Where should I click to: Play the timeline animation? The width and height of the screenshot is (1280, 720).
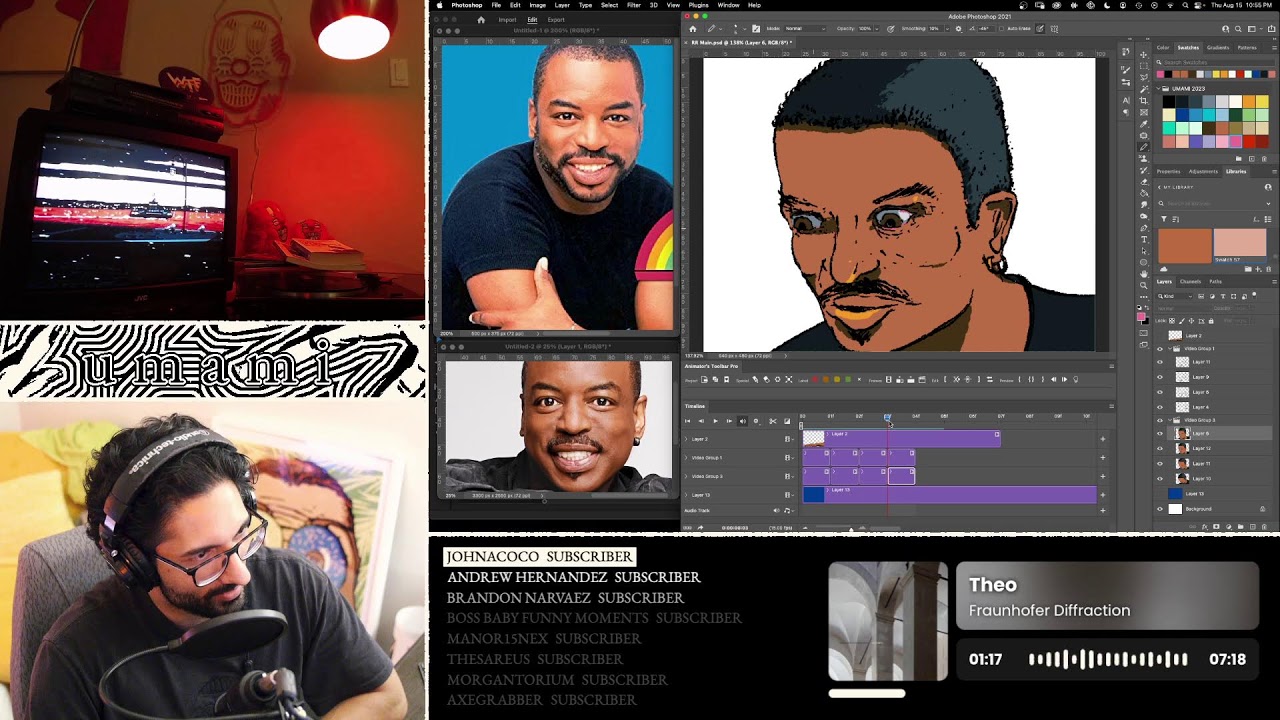pyautogui.click(x=714, y=421)
